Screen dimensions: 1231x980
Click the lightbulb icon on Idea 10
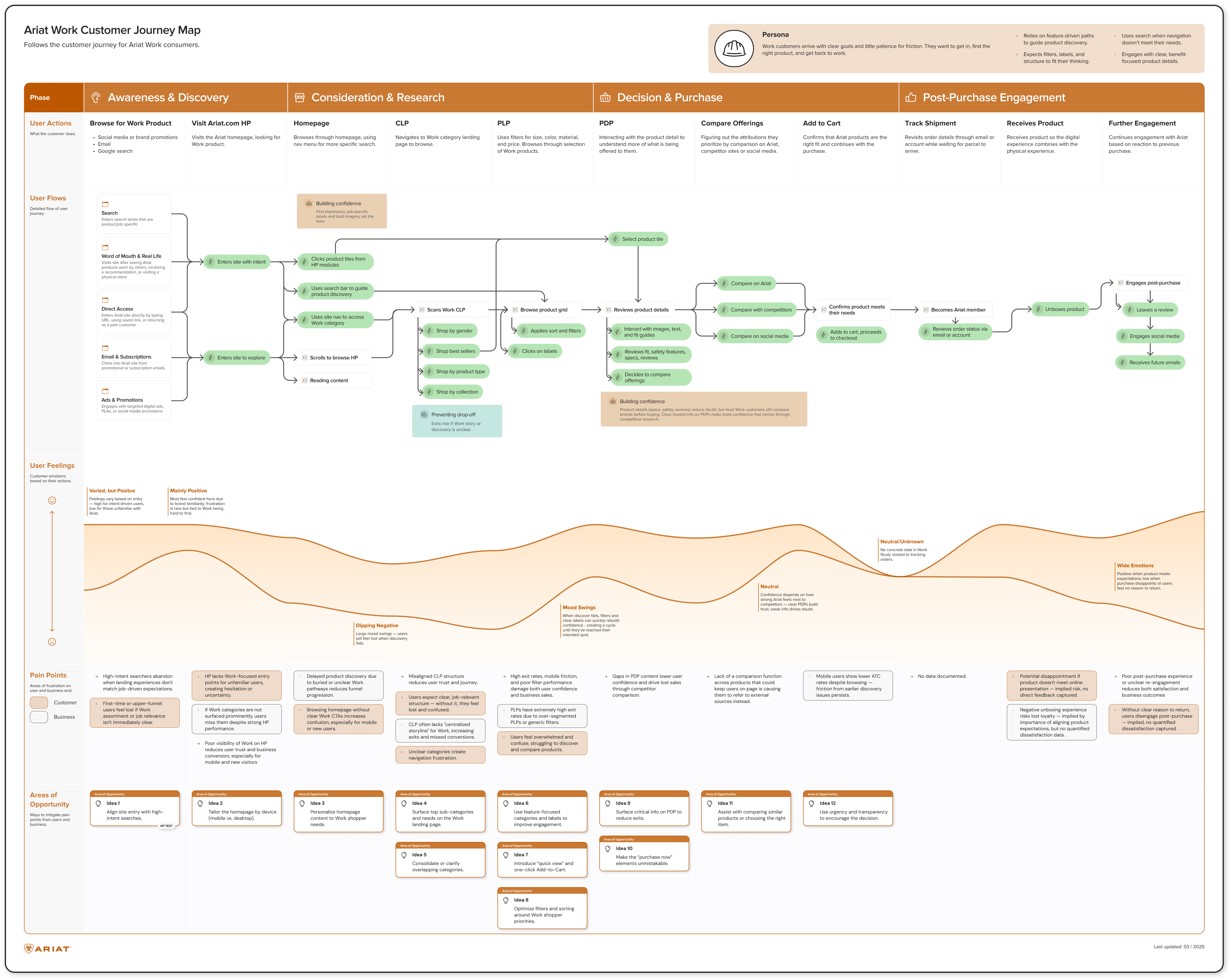point(607,849)
